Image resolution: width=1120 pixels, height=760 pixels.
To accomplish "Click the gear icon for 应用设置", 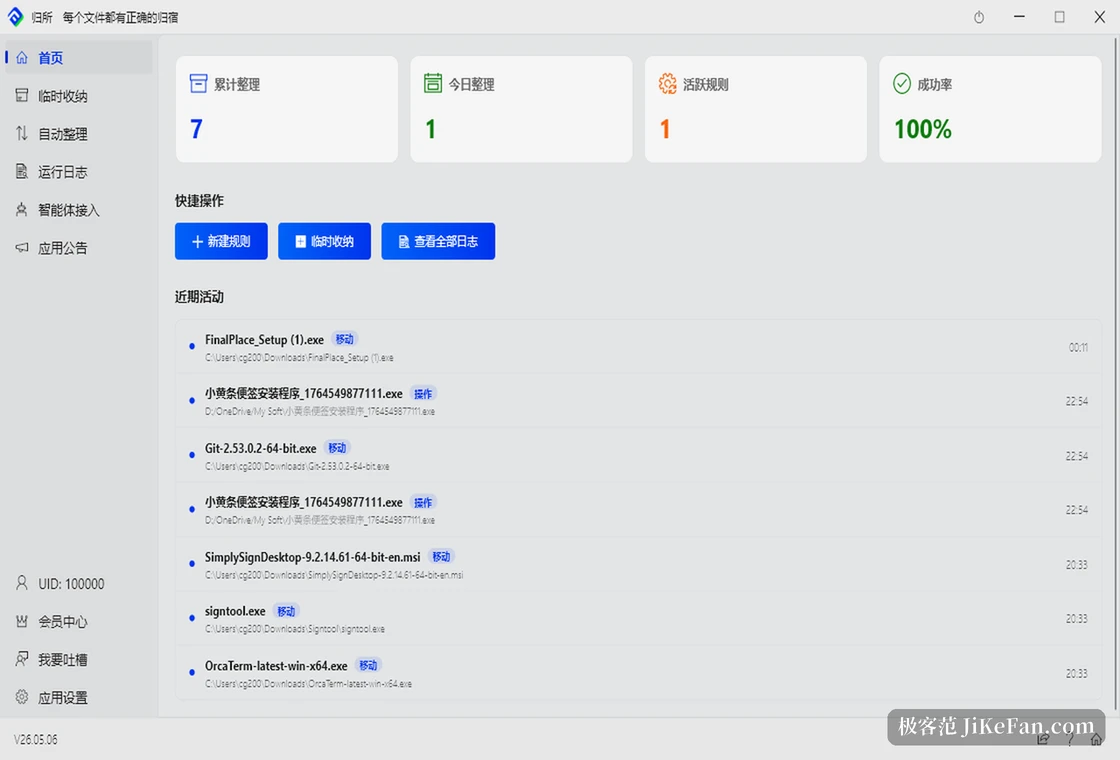I will (x=22, y=696).
